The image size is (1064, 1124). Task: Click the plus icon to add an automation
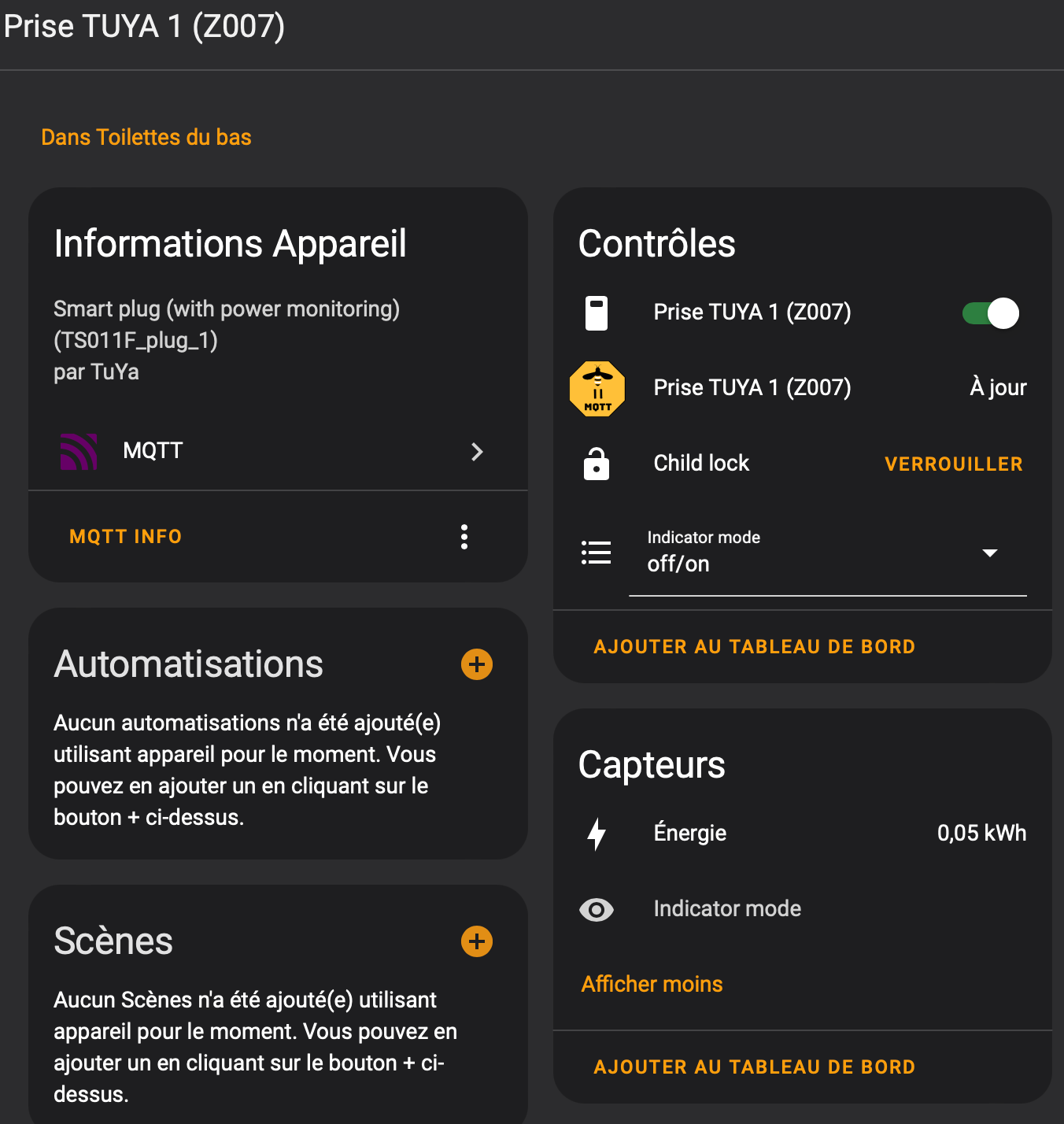tap(477, 664)
